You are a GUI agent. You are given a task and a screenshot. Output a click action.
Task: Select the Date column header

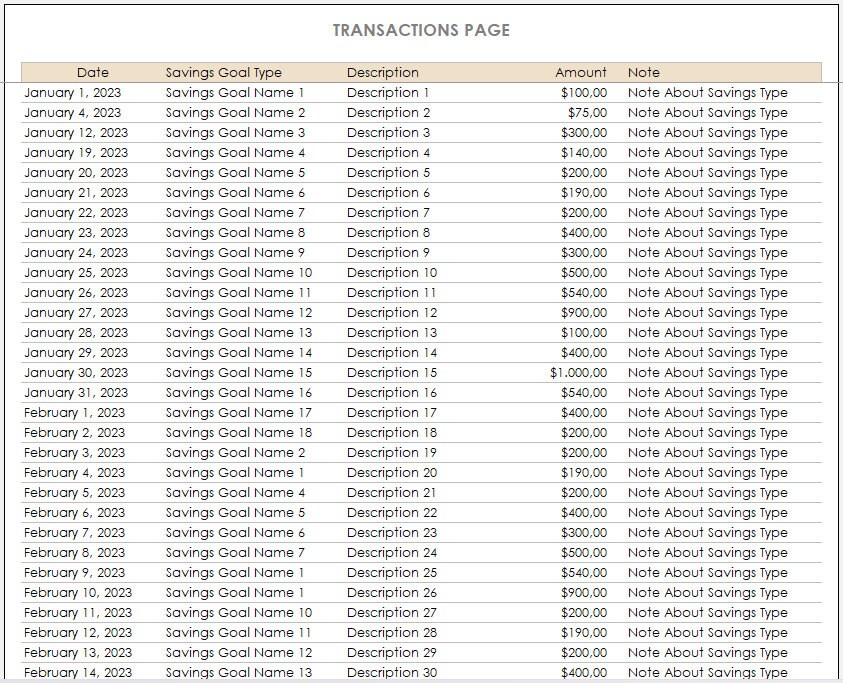[93, 72]
